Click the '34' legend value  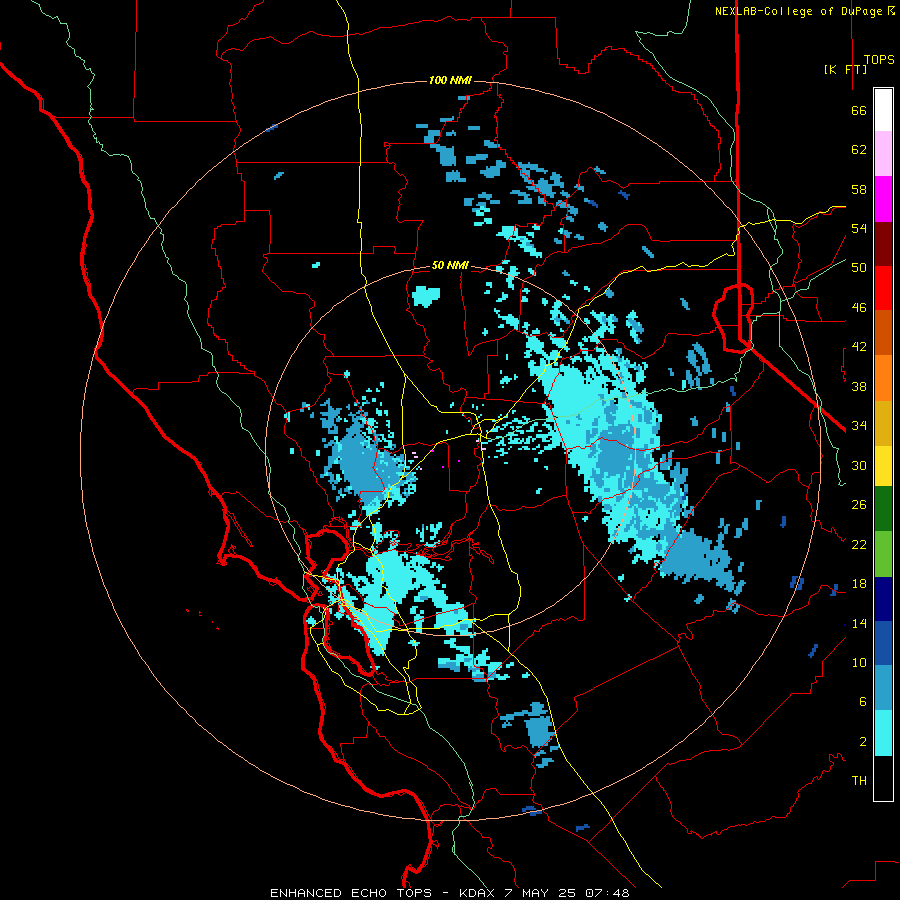pos(859,426)
